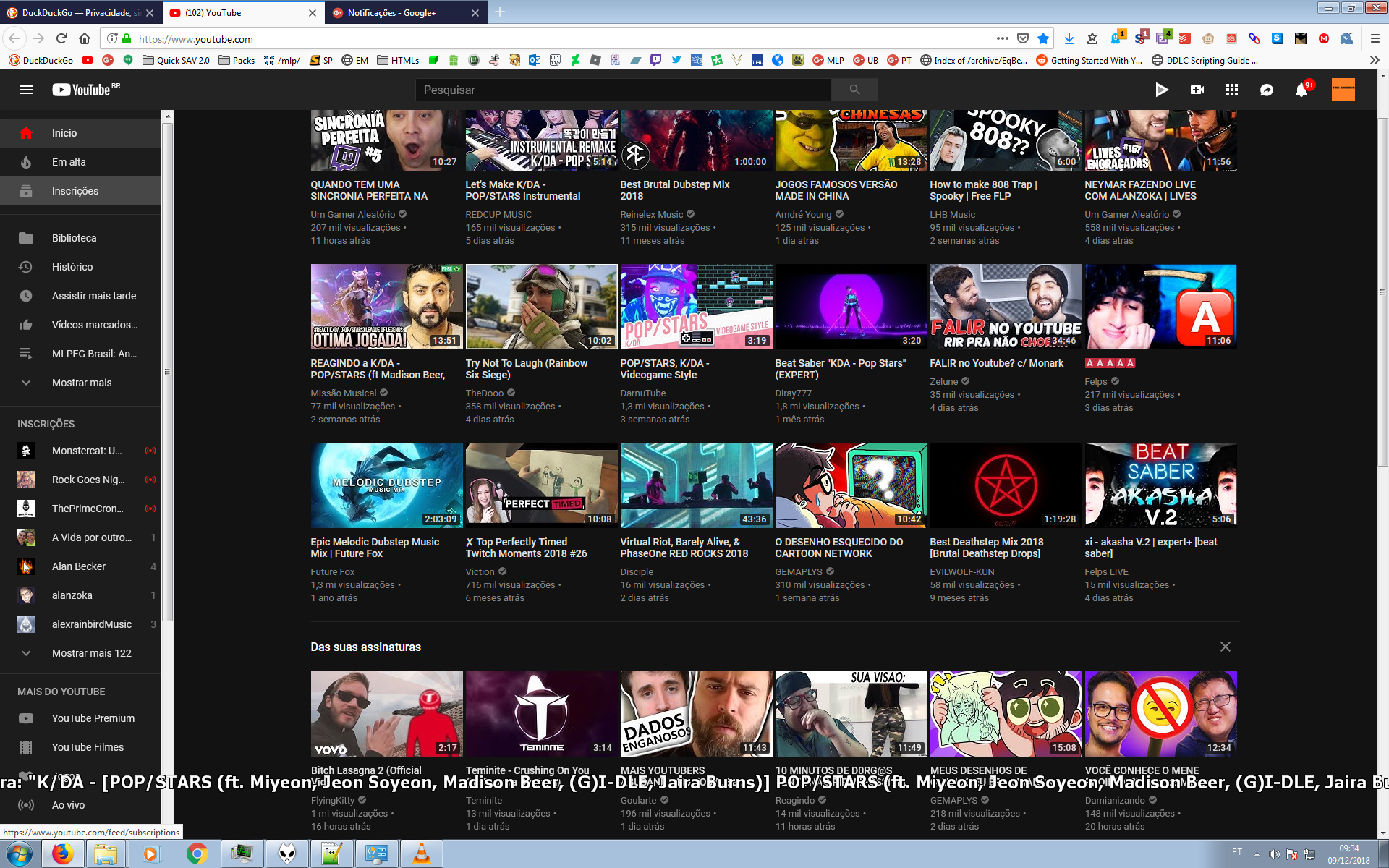This screenshot has width=1389, height=868.
Task: Click the search magnifier button
Action: (854, 90)
